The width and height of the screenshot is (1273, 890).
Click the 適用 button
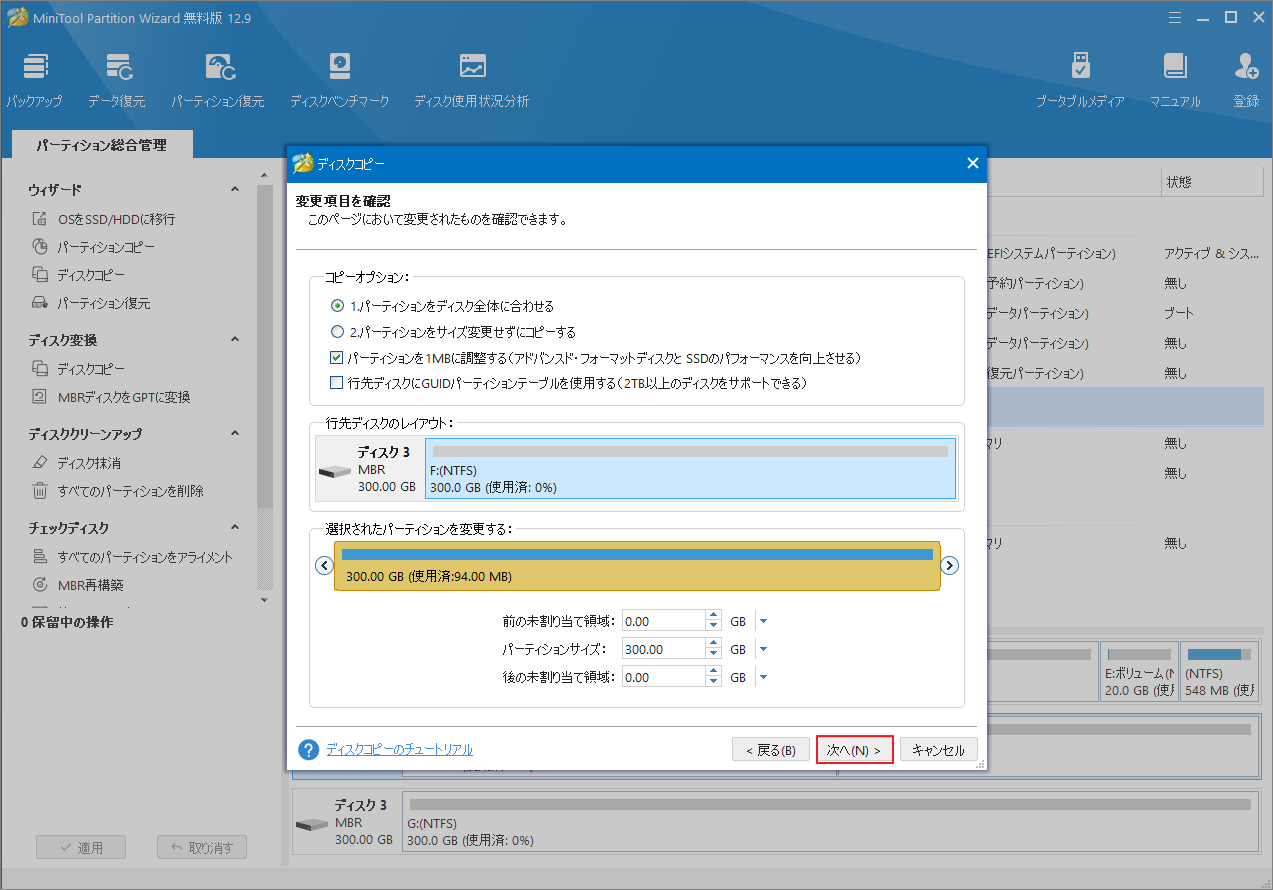tap(81, 847)
